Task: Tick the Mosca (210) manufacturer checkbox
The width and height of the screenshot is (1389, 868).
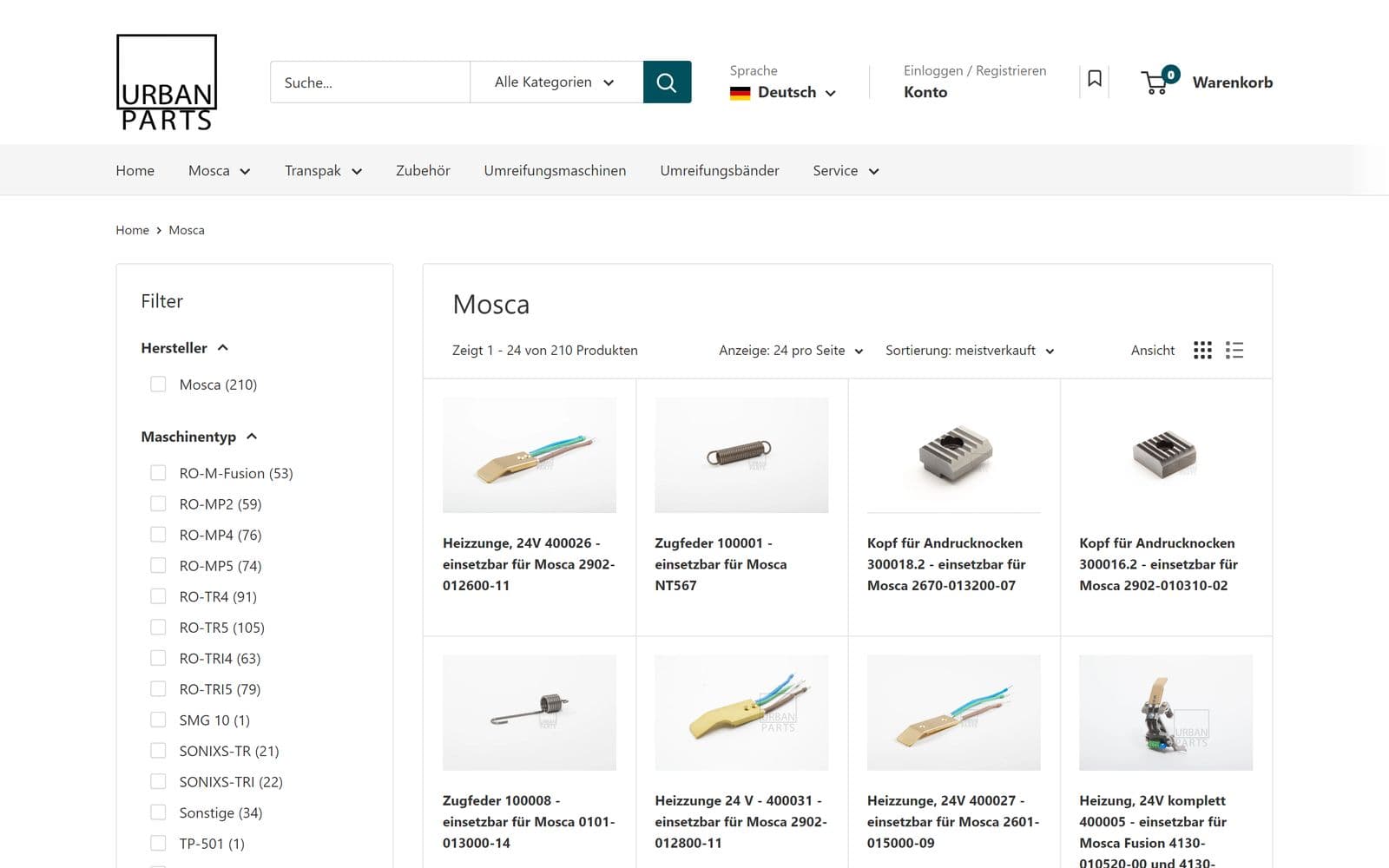Action: (158, 384)
